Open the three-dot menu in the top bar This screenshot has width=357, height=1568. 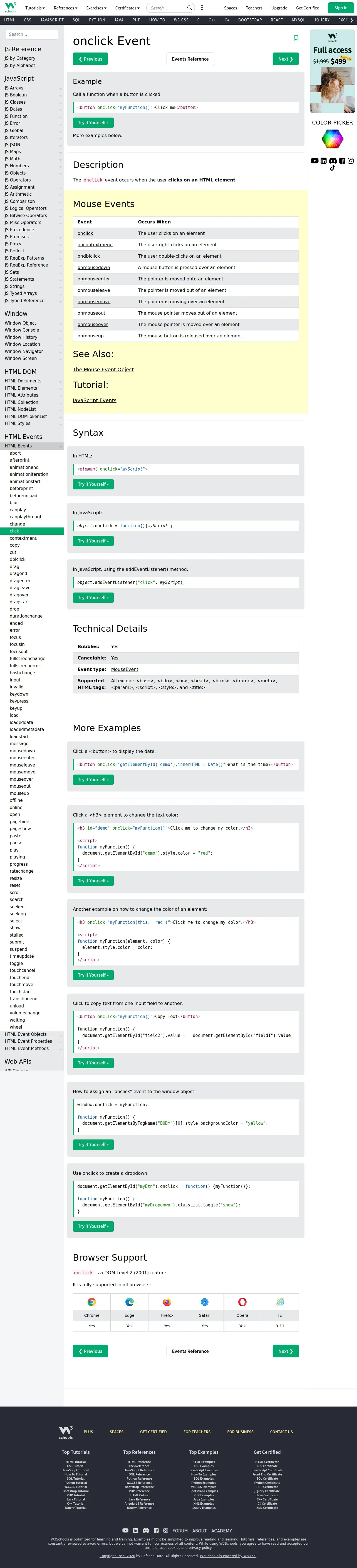[202, 8]
